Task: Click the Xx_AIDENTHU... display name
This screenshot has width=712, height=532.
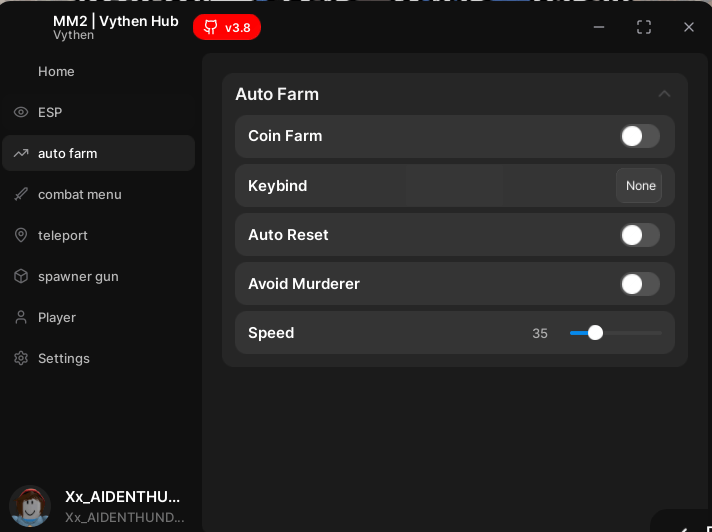Action: (123, 497)
